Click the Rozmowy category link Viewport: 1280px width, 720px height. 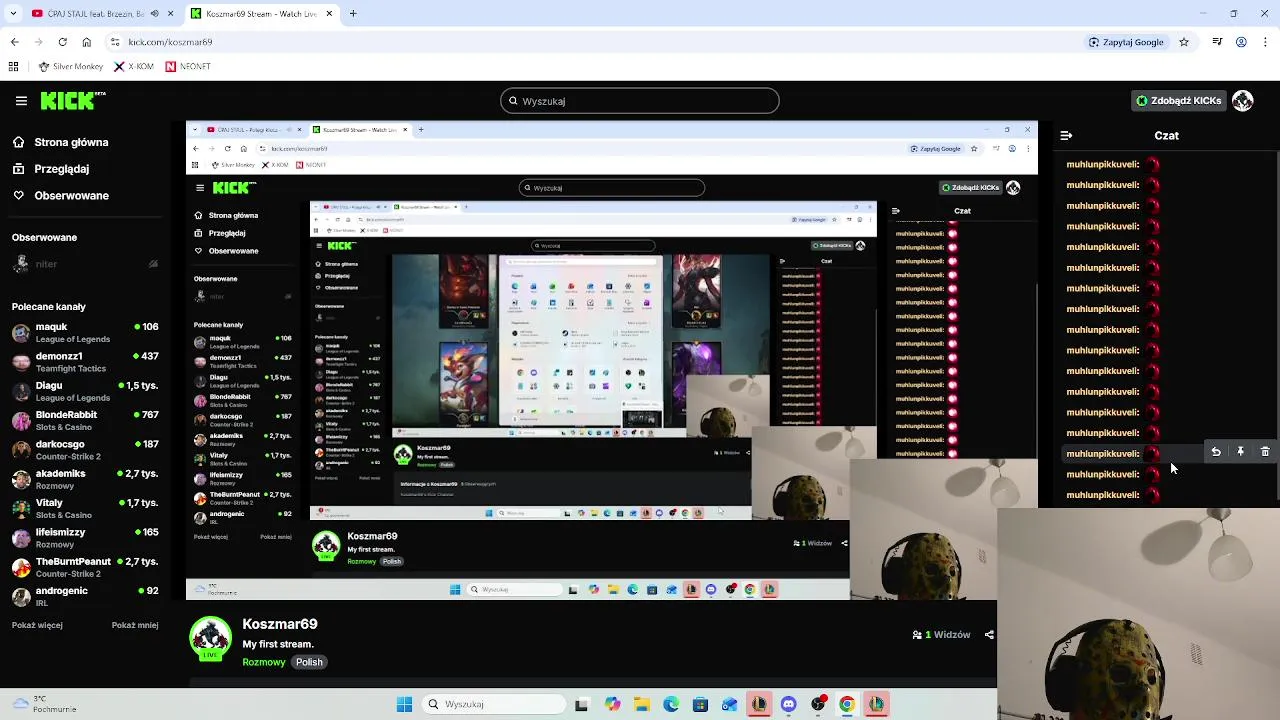pyautogui.click(x=264, y=662)
